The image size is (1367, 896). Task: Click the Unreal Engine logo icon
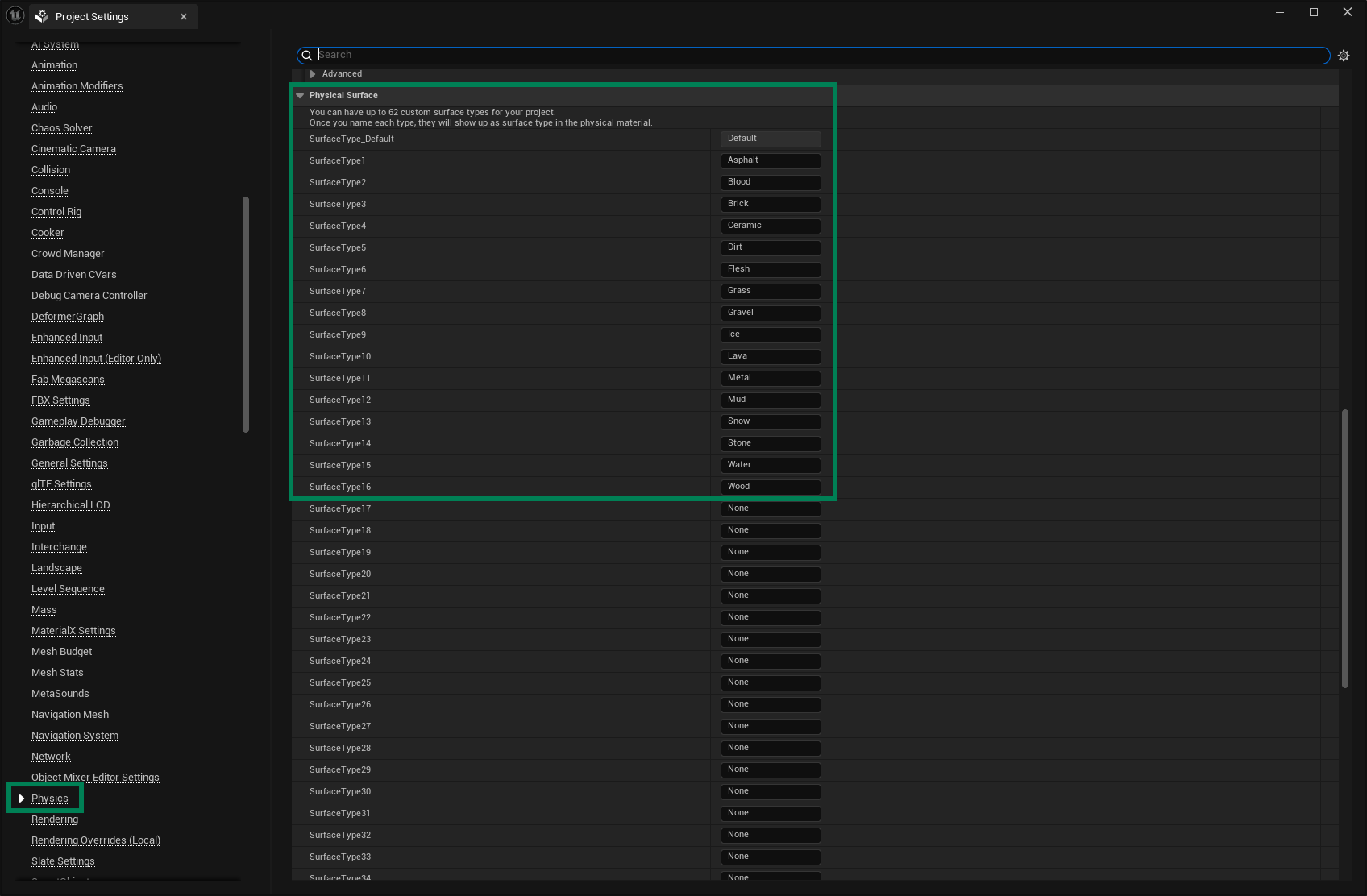pyautogui.click(x=15, y=15)
